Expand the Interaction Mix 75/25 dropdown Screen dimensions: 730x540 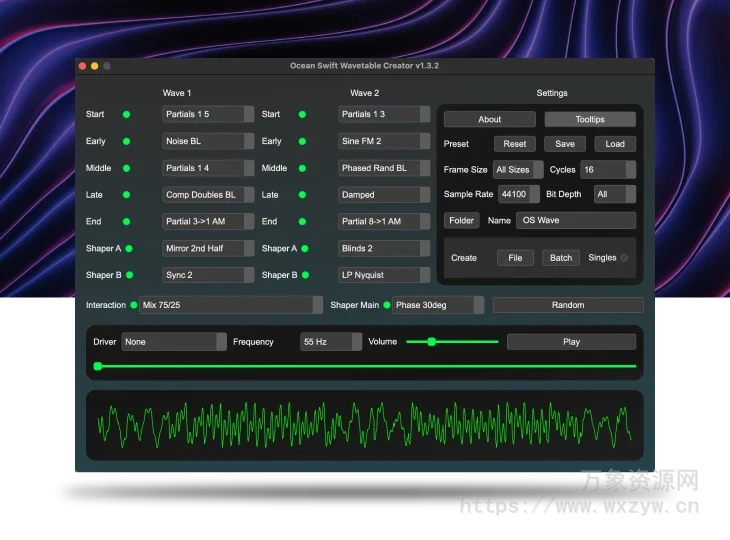tap(231, 305)
